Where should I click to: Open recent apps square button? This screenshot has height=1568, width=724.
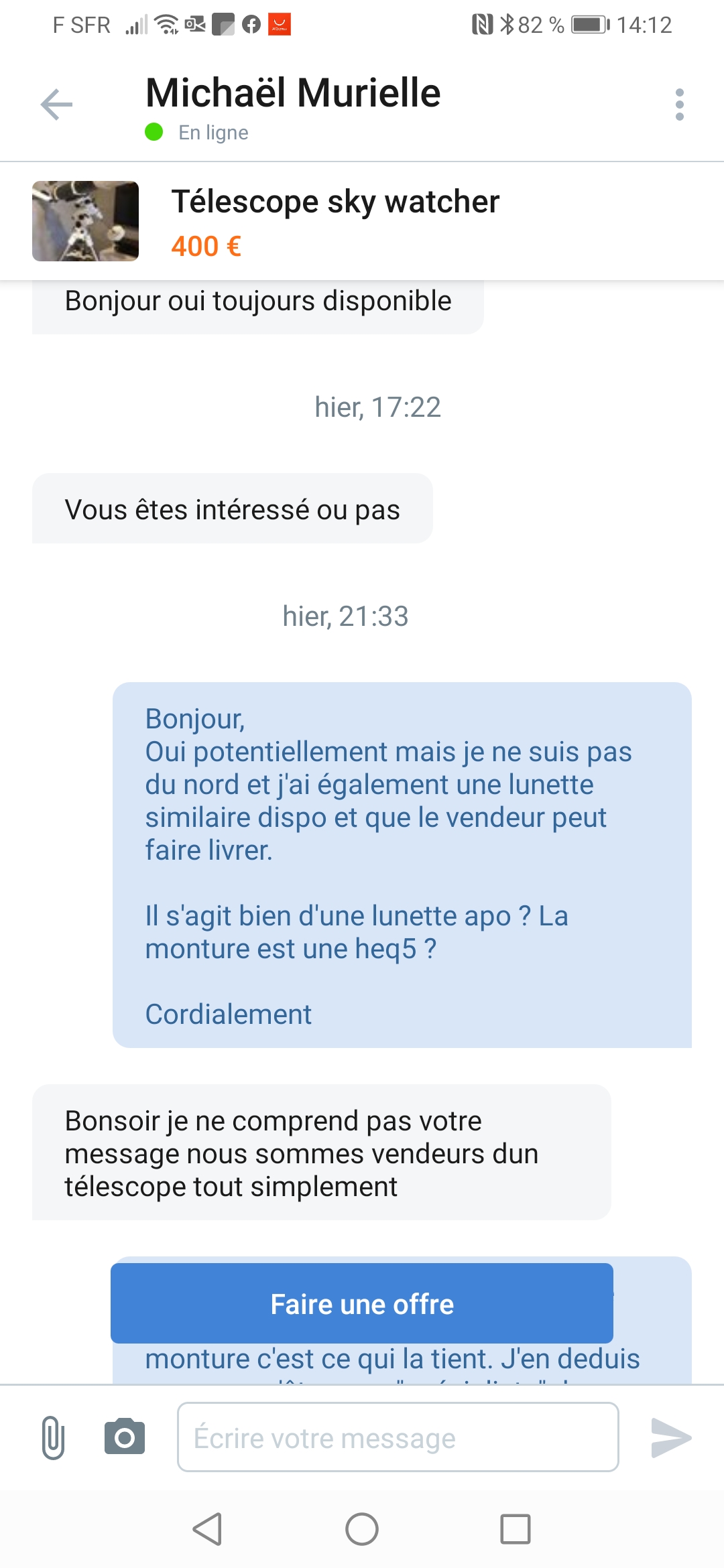point(516,1529)
